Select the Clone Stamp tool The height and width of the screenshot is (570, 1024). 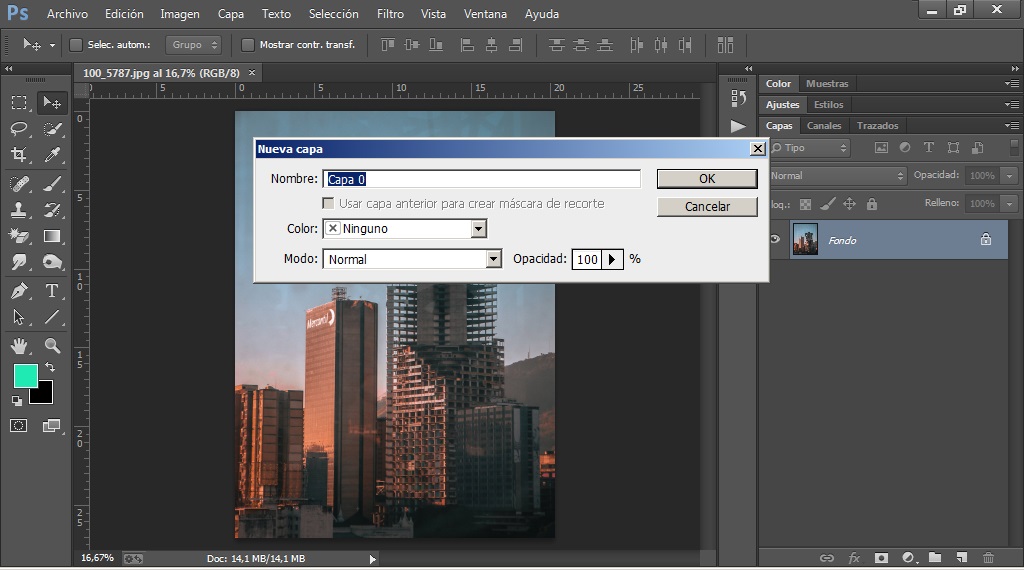tap(19, 210)
